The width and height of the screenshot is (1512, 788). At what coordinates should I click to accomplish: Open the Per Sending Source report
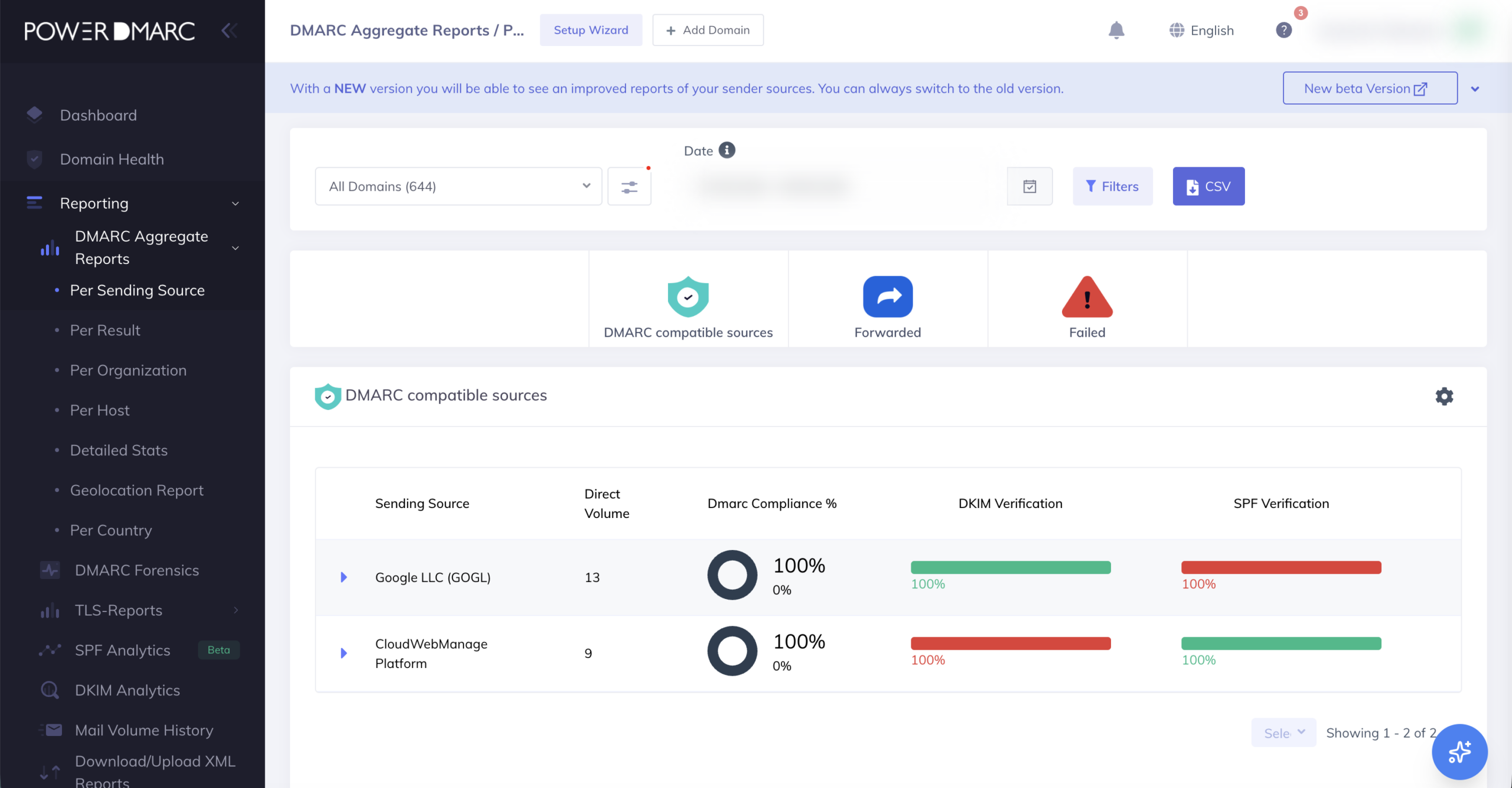138,290
